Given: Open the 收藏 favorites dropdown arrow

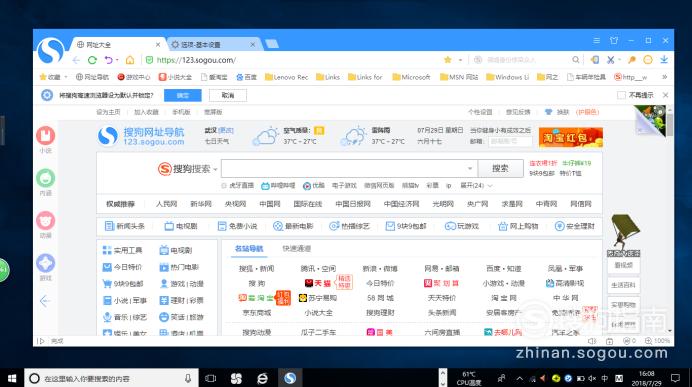Looking at the screenshot, I should (66, 77).
